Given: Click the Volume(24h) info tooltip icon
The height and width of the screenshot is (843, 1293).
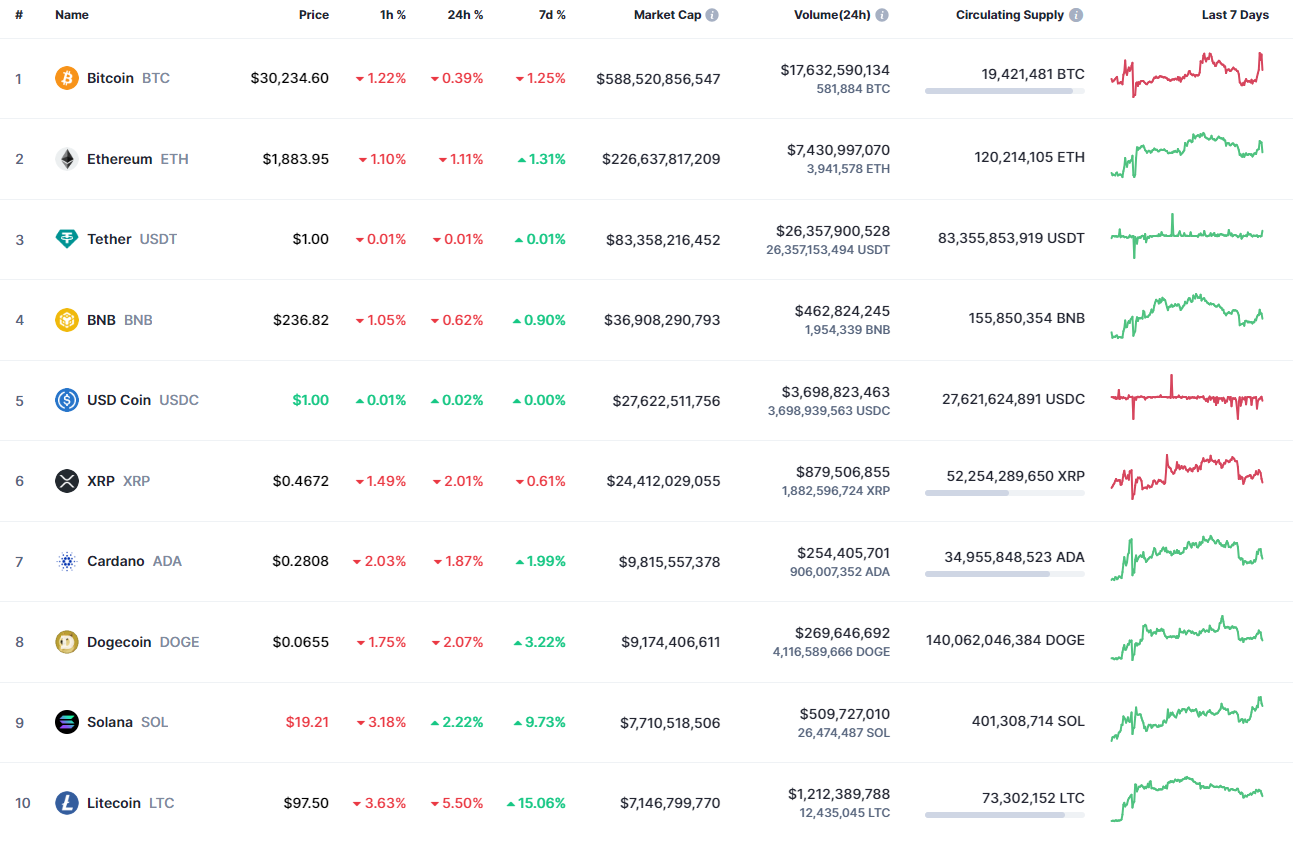Looking at the screenshot, I should 881,14.
